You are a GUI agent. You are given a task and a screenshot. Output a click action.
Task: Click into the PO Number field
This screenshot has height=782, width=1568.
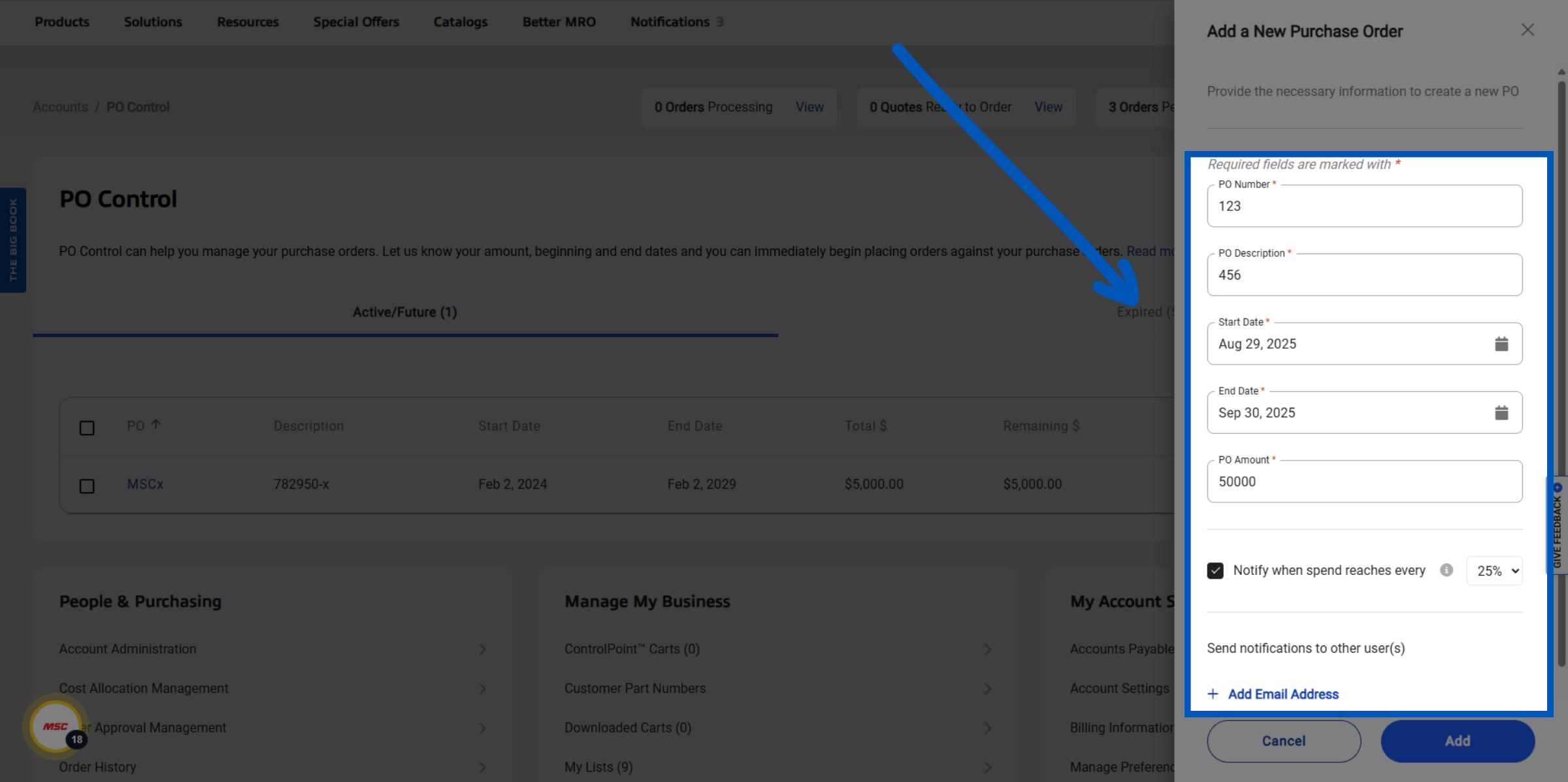click(x=1365, y=206)
